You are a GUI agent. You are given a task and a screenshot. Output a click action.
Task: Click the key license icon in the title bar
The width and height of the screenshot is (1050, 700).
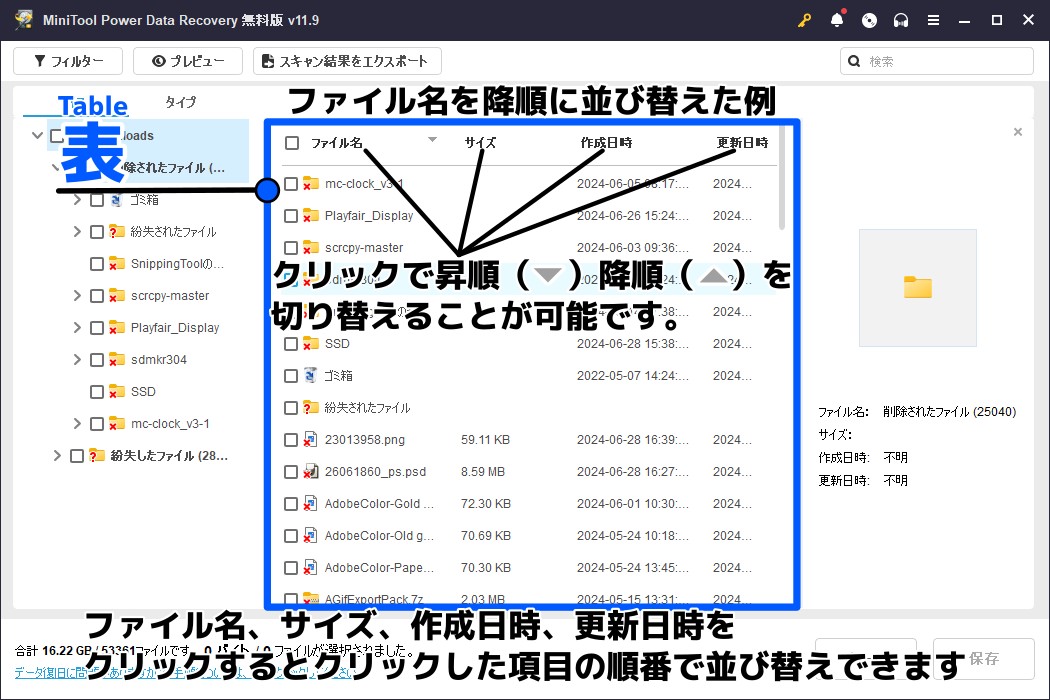coord(804,19)
